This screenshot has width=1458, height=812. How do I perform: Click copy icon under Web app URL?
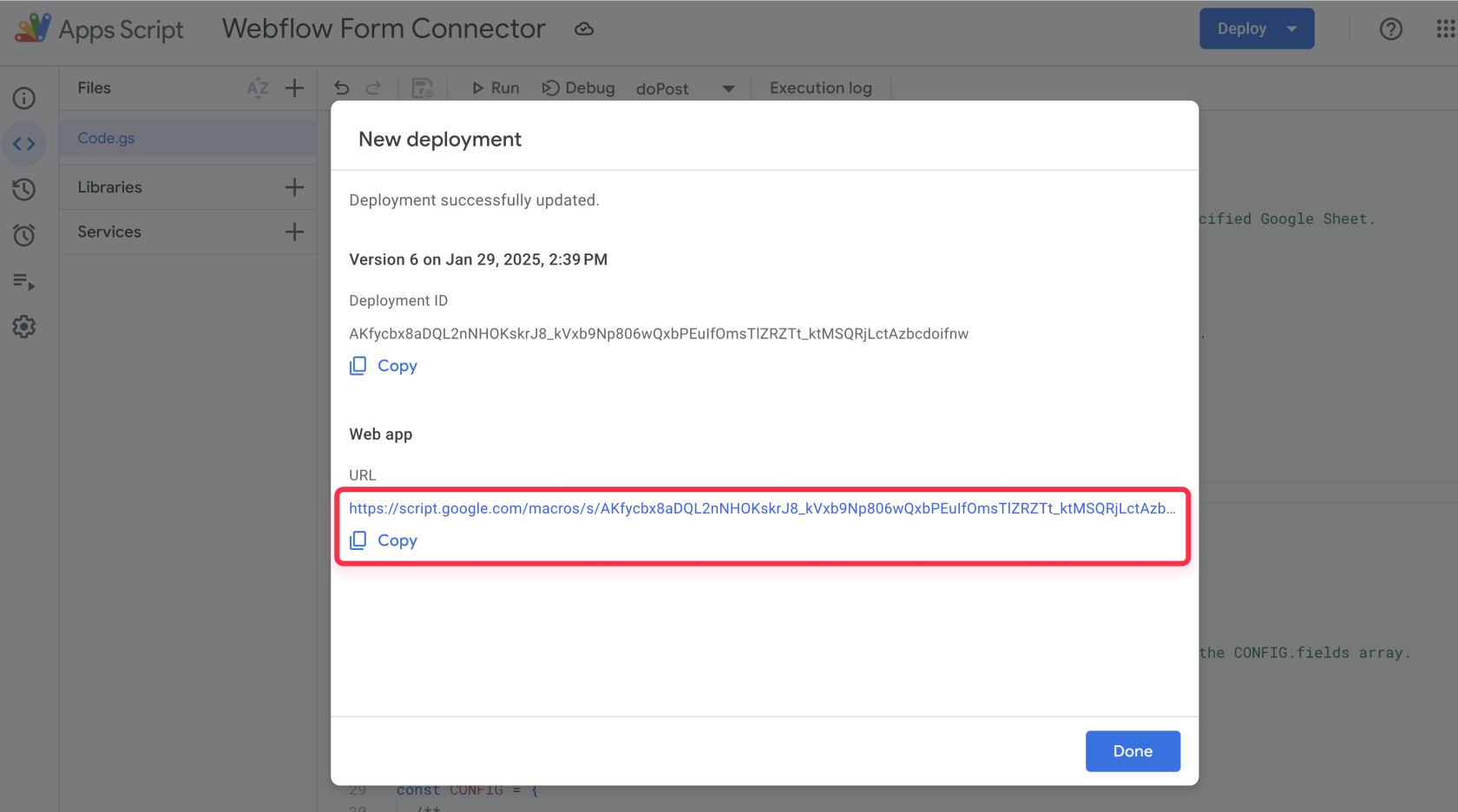click(x=358, y=540)
